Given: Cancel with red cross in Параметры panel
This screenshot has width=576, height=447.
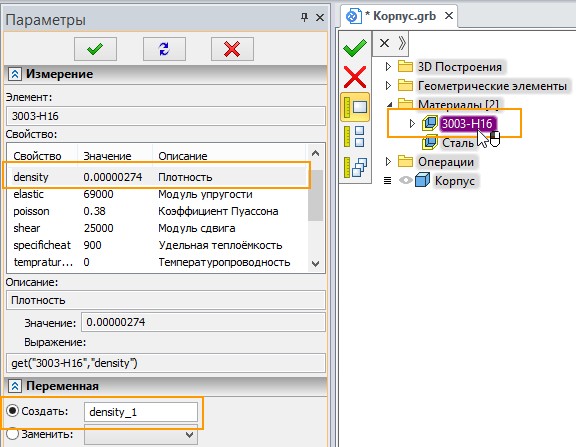Looking at the screenshot, I should [232, 49].
